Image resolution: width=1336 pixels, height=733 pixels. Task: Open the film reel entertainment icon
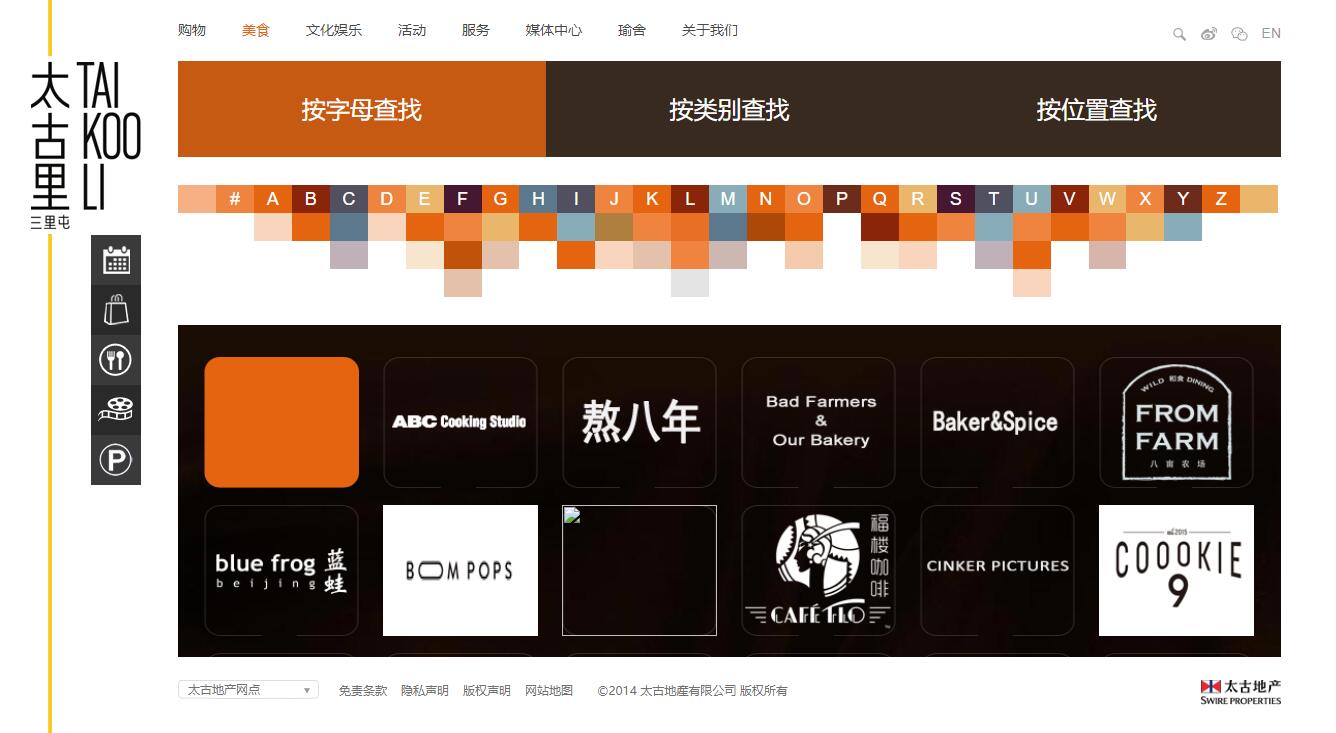116,410
